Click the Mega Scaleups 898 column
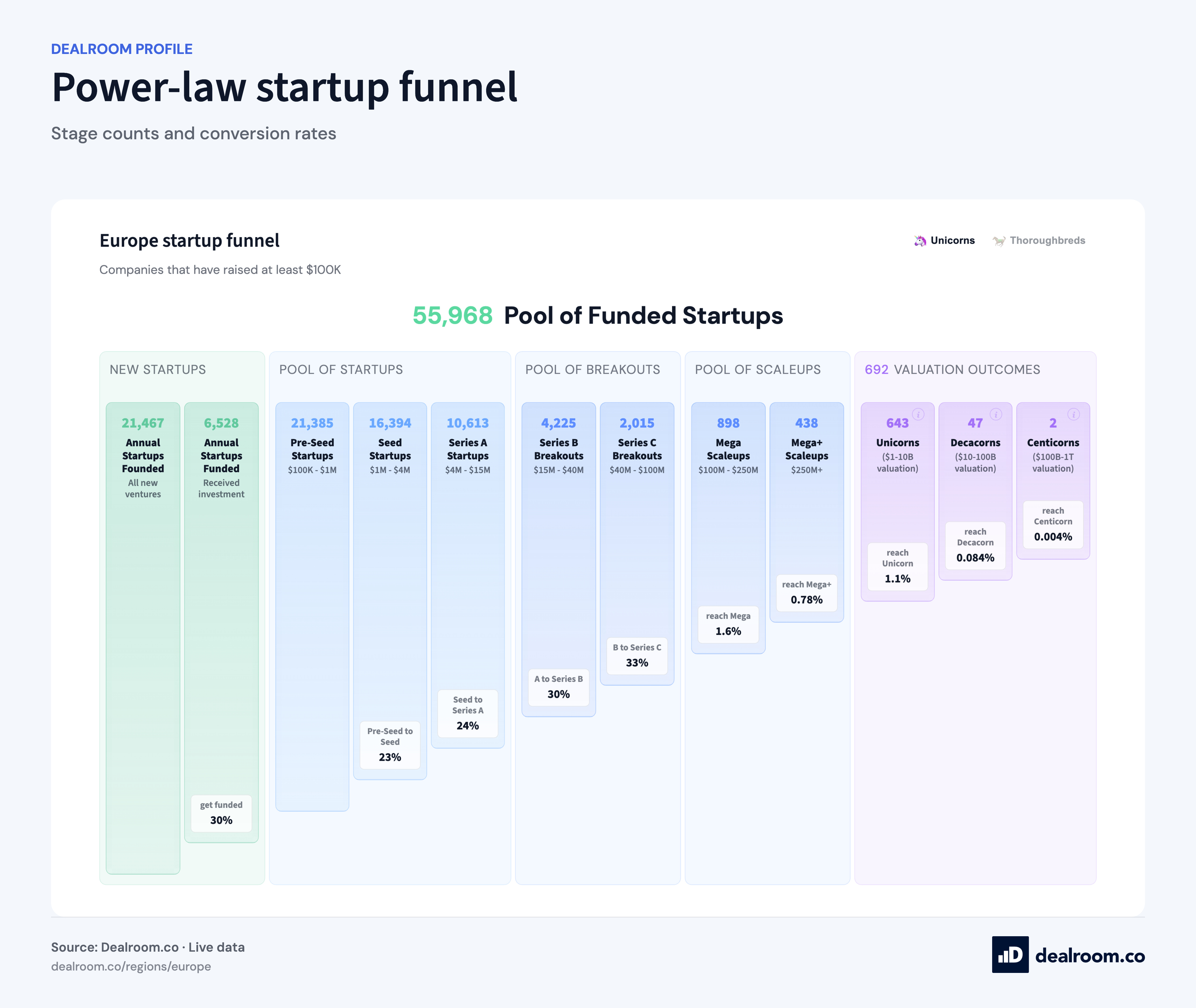The height and width of the screenshot is (1008, 1196). (x=728, y=528)
